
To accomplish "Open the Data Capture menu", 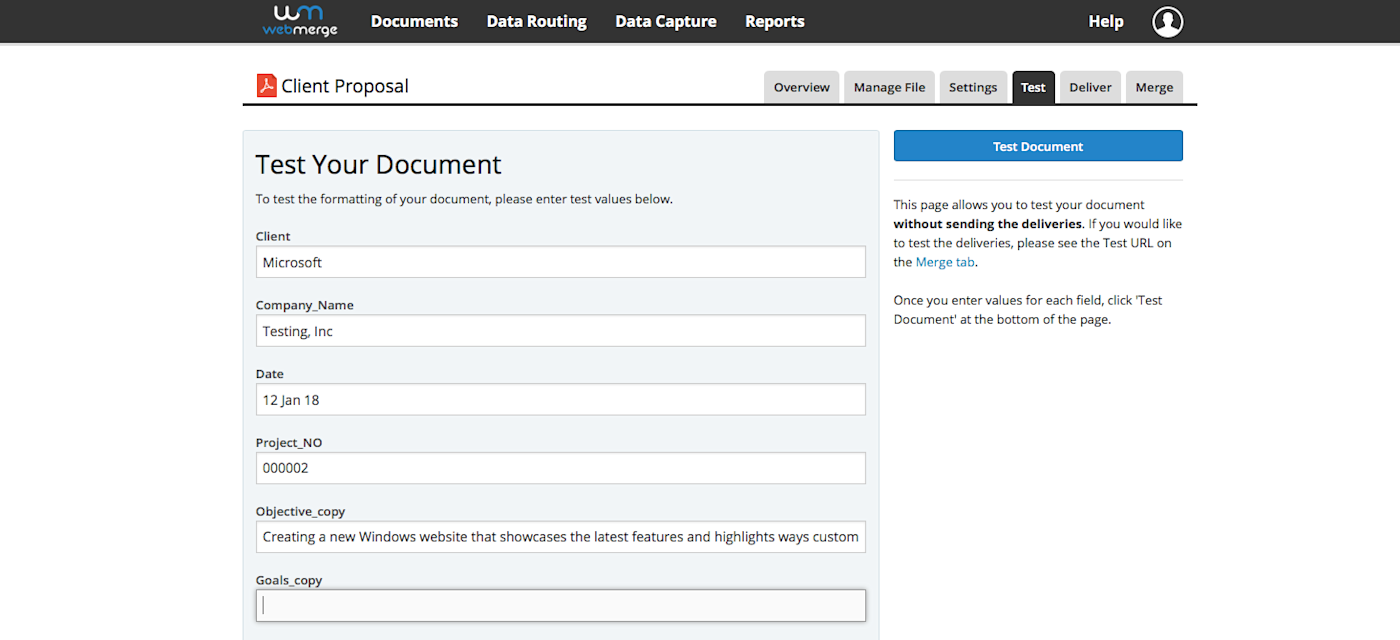I will coord(666,21).
